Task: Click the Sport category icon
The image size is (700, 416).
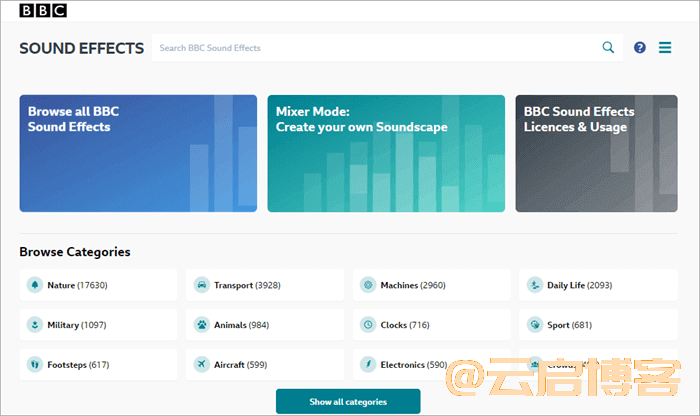Action: (535, 324)
